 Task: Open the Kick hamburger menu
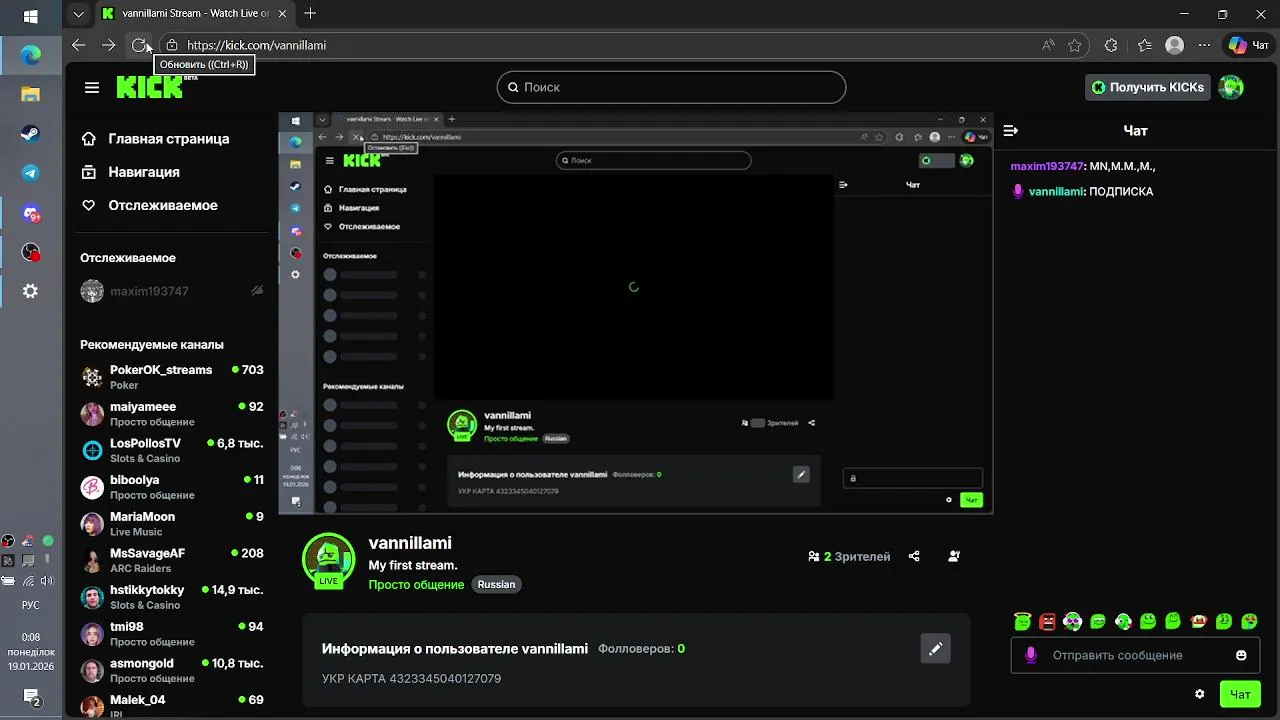[92, 87]
